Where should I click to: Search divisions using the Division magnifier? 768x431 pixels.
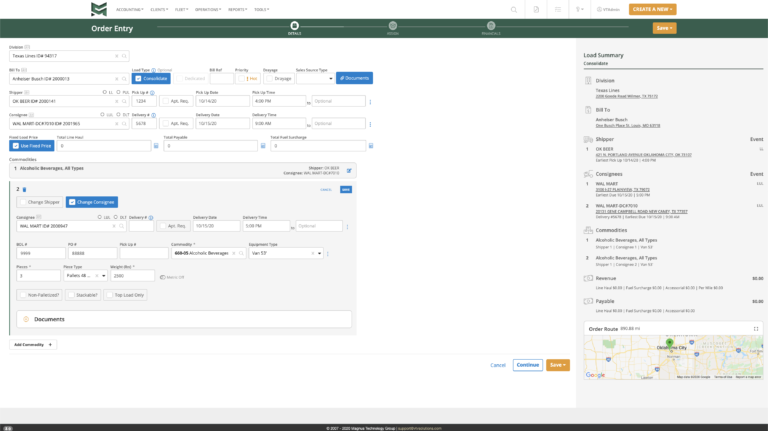click(124, 56)
